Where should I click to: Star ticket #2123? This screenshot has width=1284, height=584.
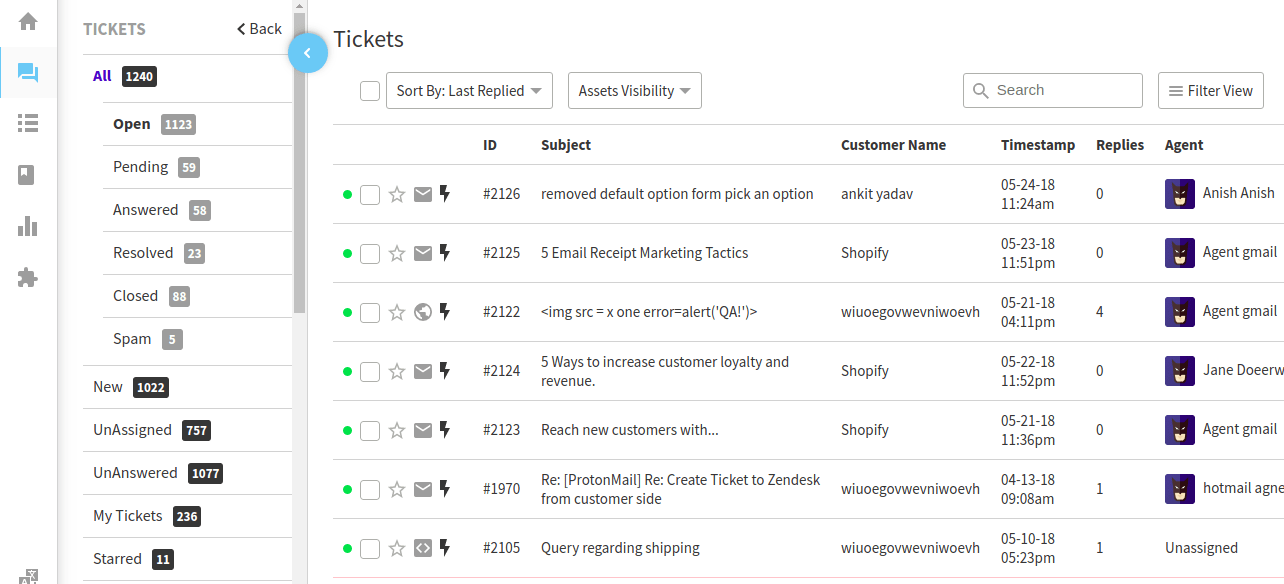click(397, 430)
